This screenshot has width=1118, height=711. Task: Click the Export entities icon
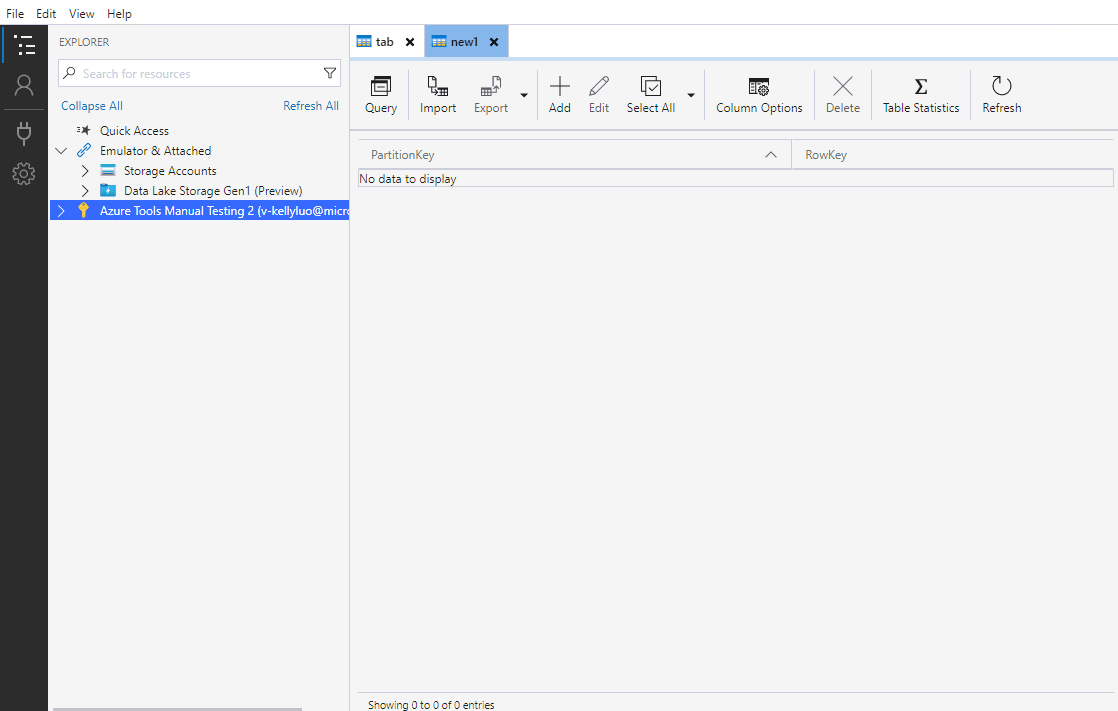pyautogui.click(x=490, y=94)
